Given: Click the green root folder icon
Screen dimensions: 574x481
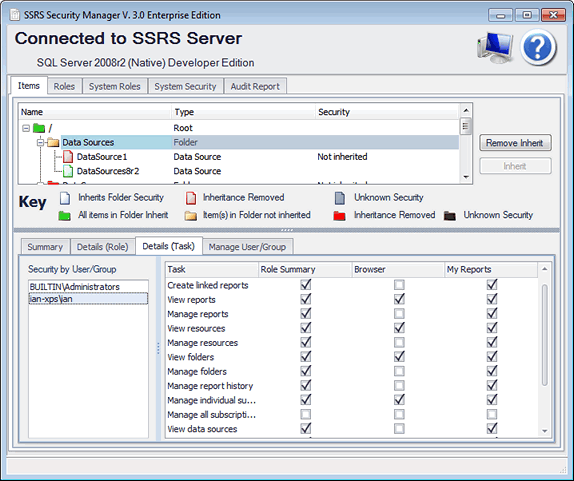Looking at the screenshot, I should coord(39,128).
